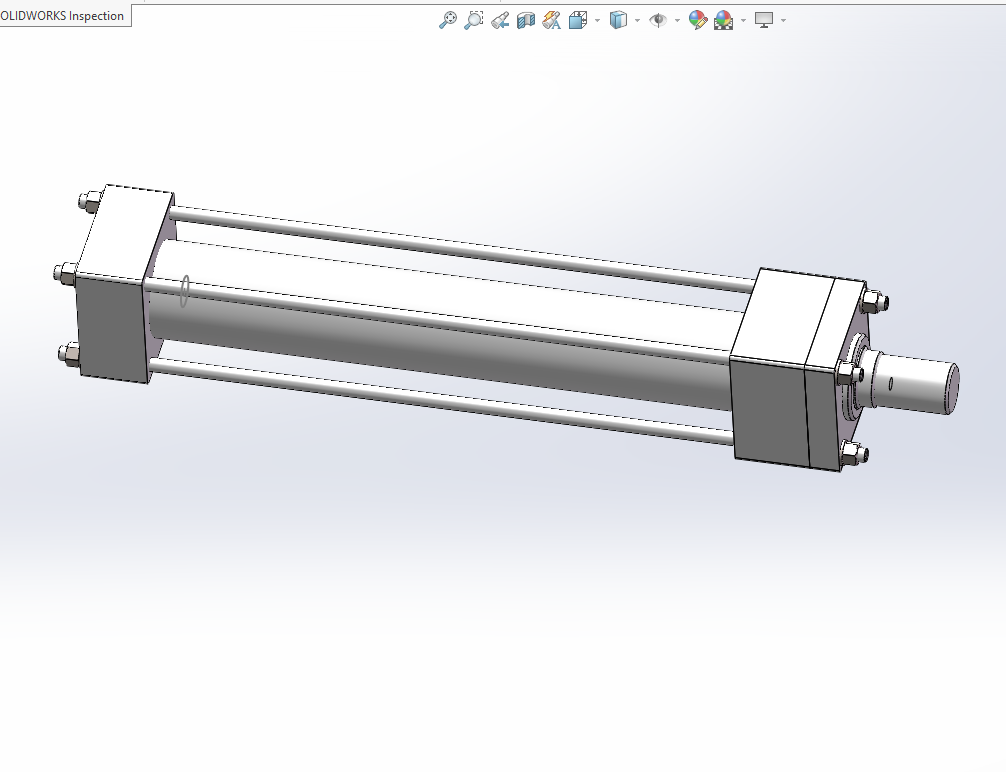Open Dynamic Annotation Views icon
1006x772 pixels.
click(x=552, y=20)
